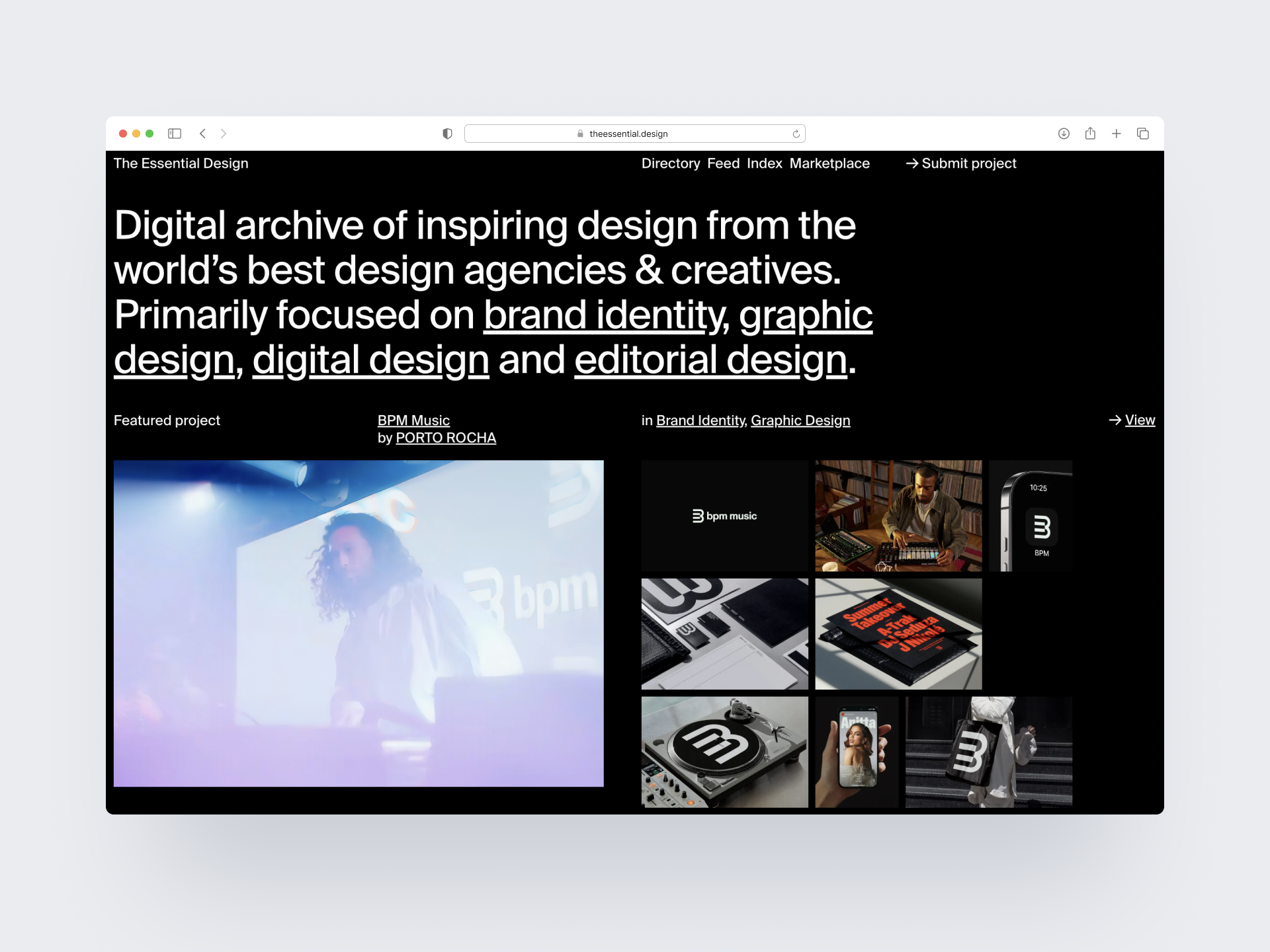Show the tab overview icon
Viewport: 1270px width, 952px height.
1143,134
